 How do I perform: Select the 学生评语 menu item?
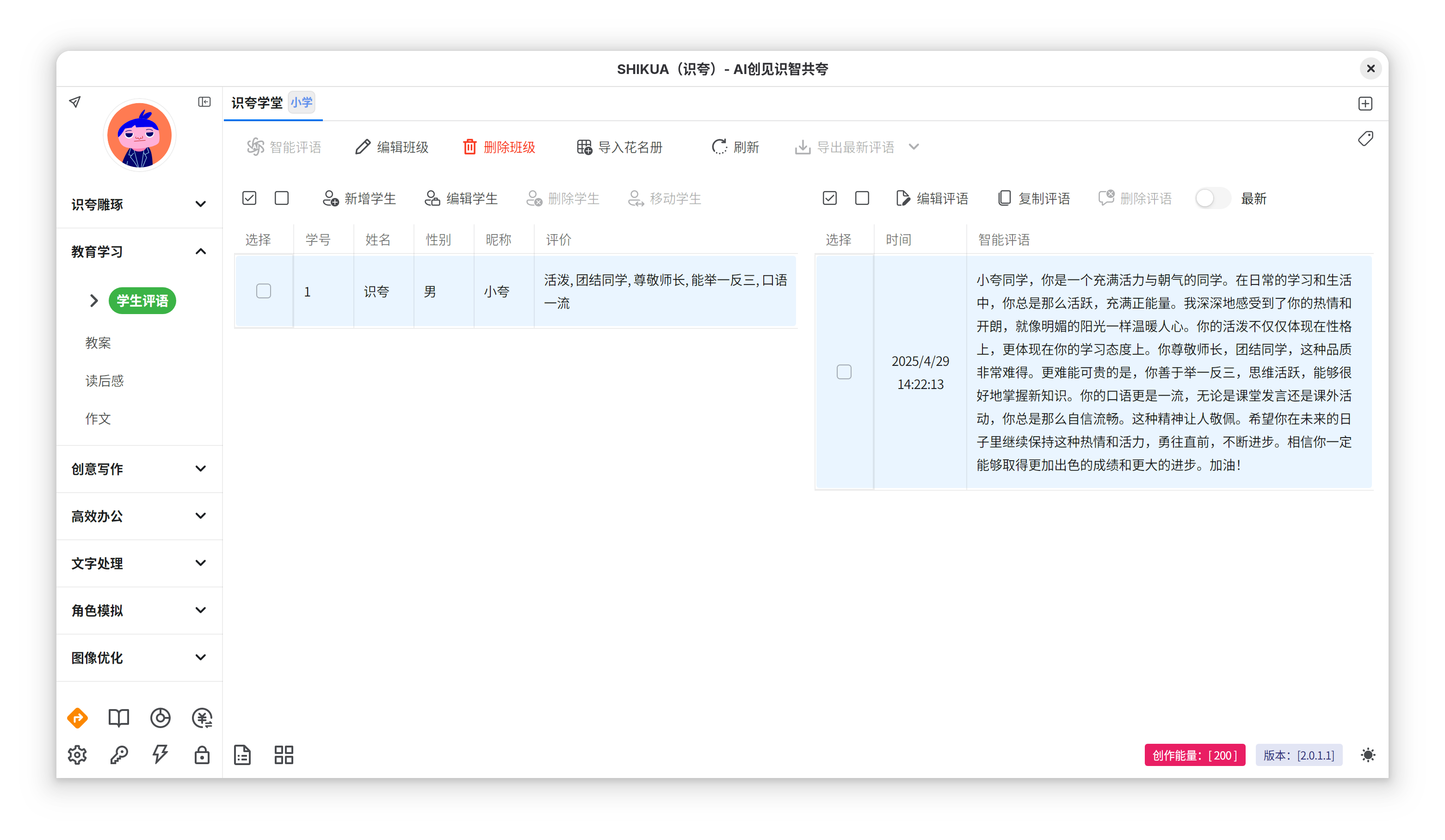tap(142, 301)
